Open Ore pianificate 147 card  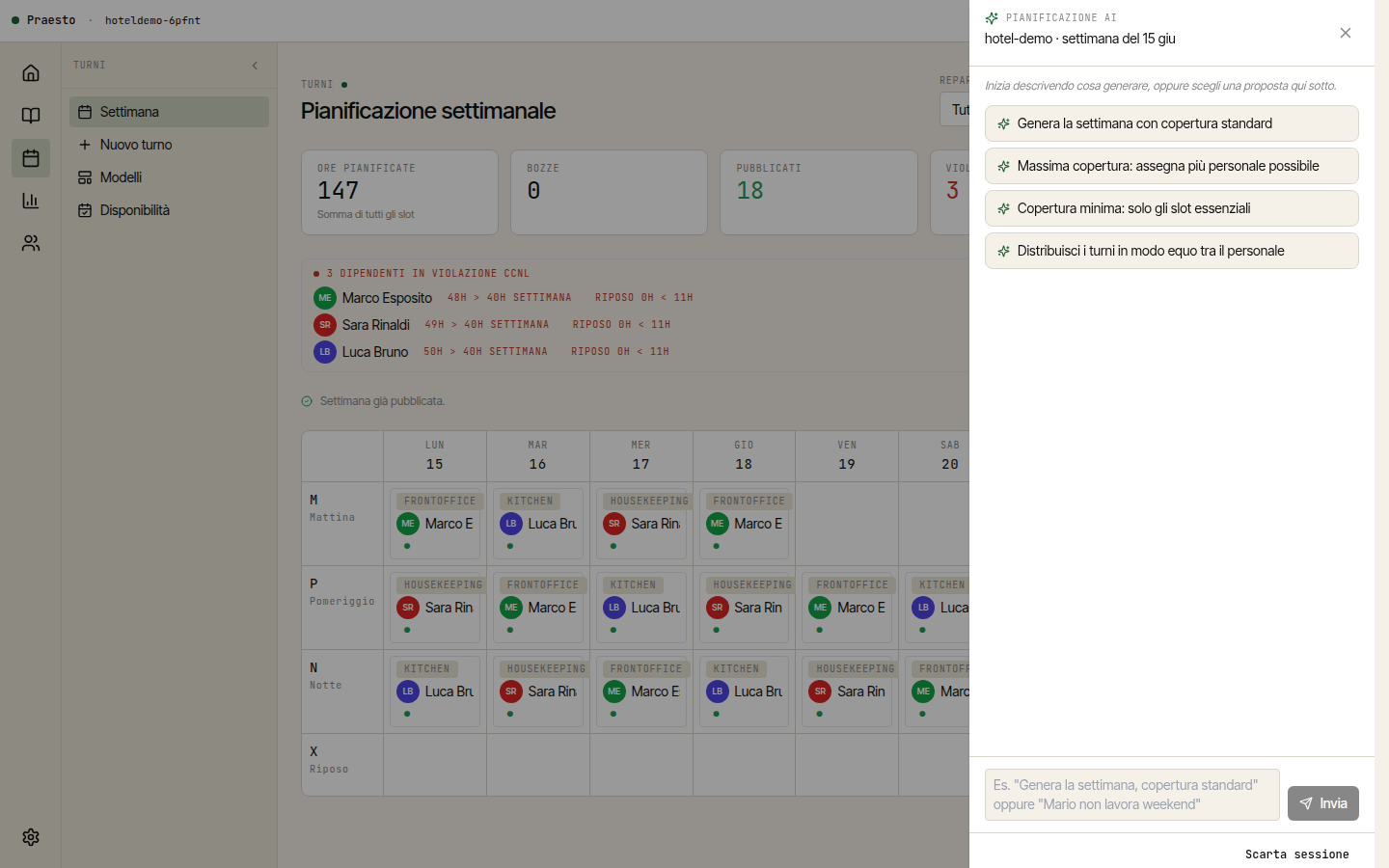pos(399,192)
